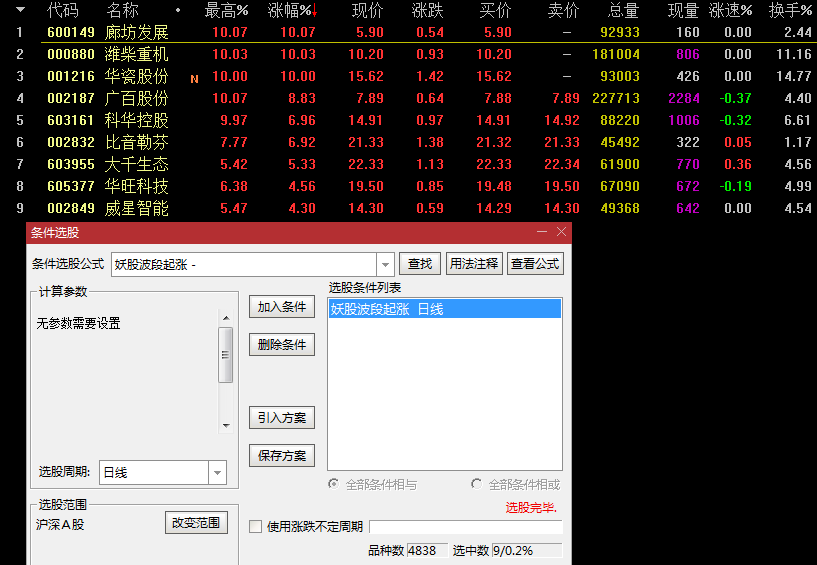Click the parameter panel scroll down arrow
This screenshot has height=565, width=817.
(226, 425)
